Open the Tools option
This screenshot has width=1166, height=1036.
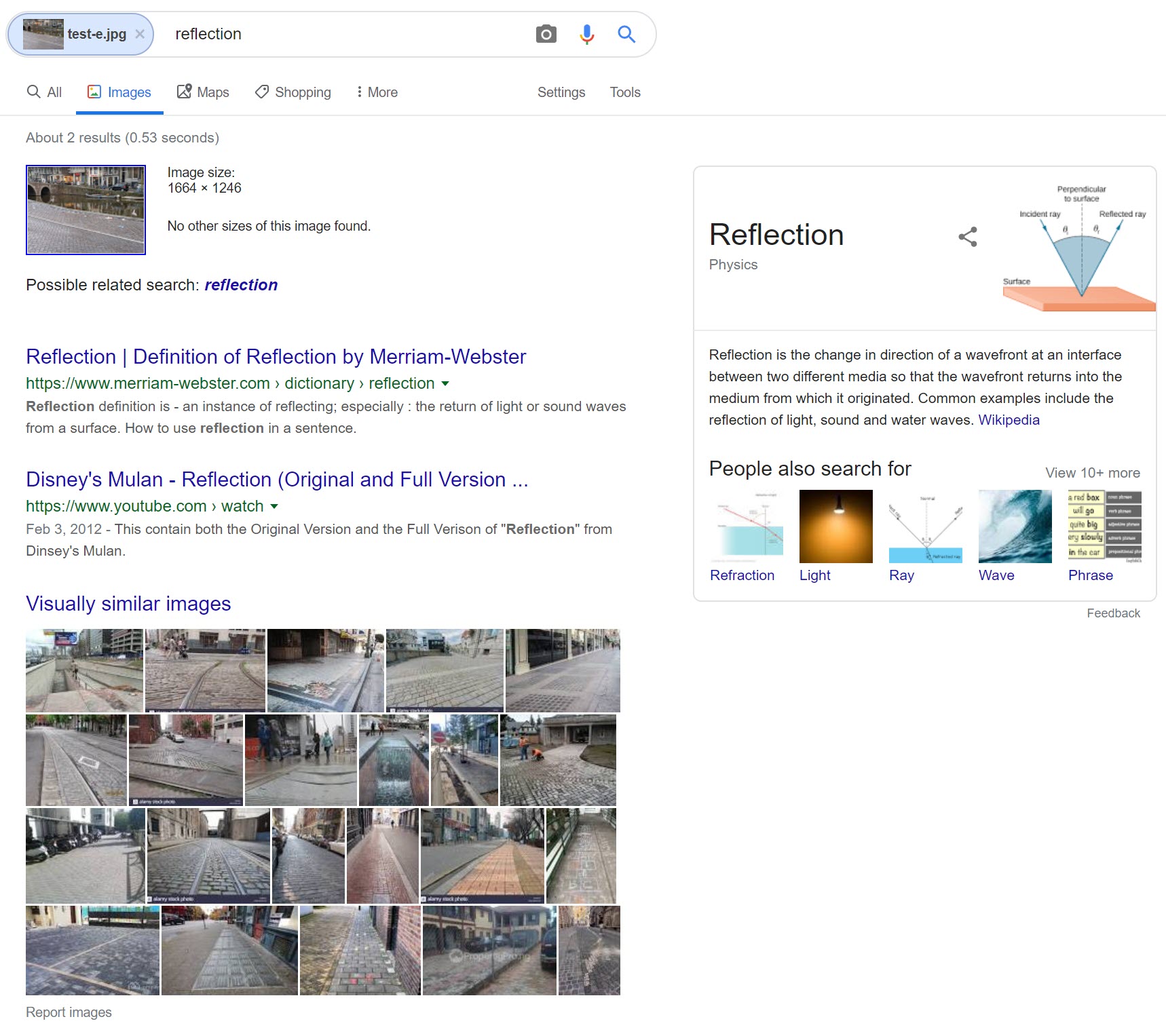tap(625, 92)
